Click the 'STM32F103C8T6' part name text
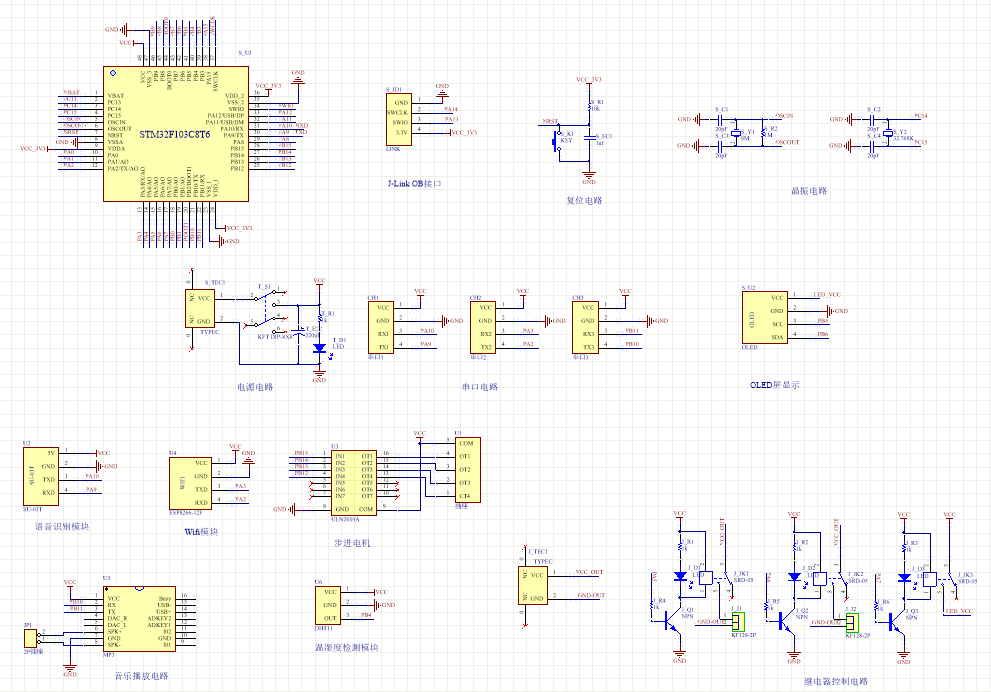 point(174,135)
